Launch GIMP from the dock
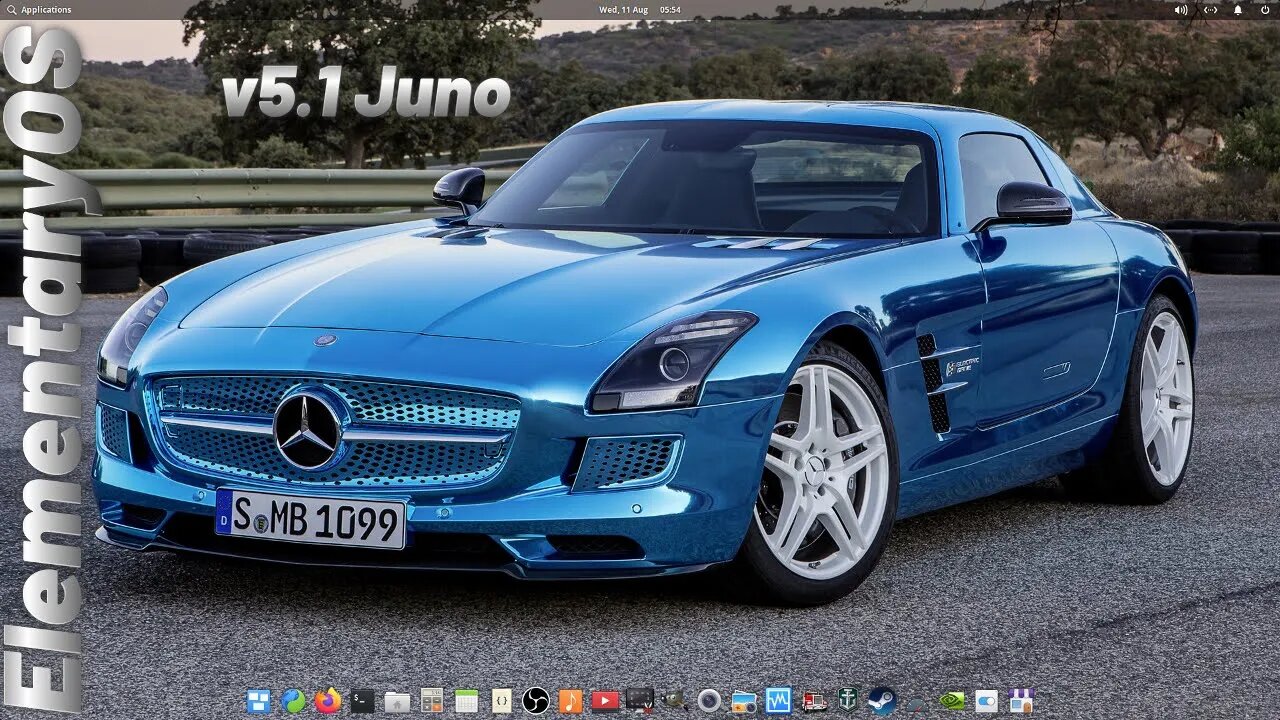Viewport: 1280px width, 720px height. click(x=674, y=701)
